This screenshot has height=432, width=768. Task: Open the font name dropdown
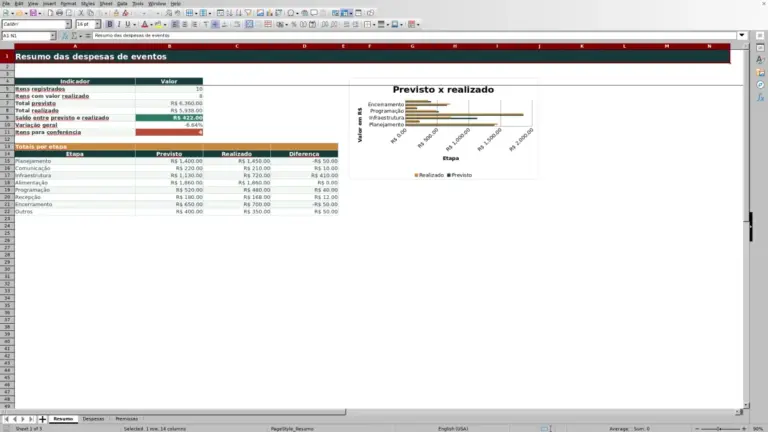[68, 24]
